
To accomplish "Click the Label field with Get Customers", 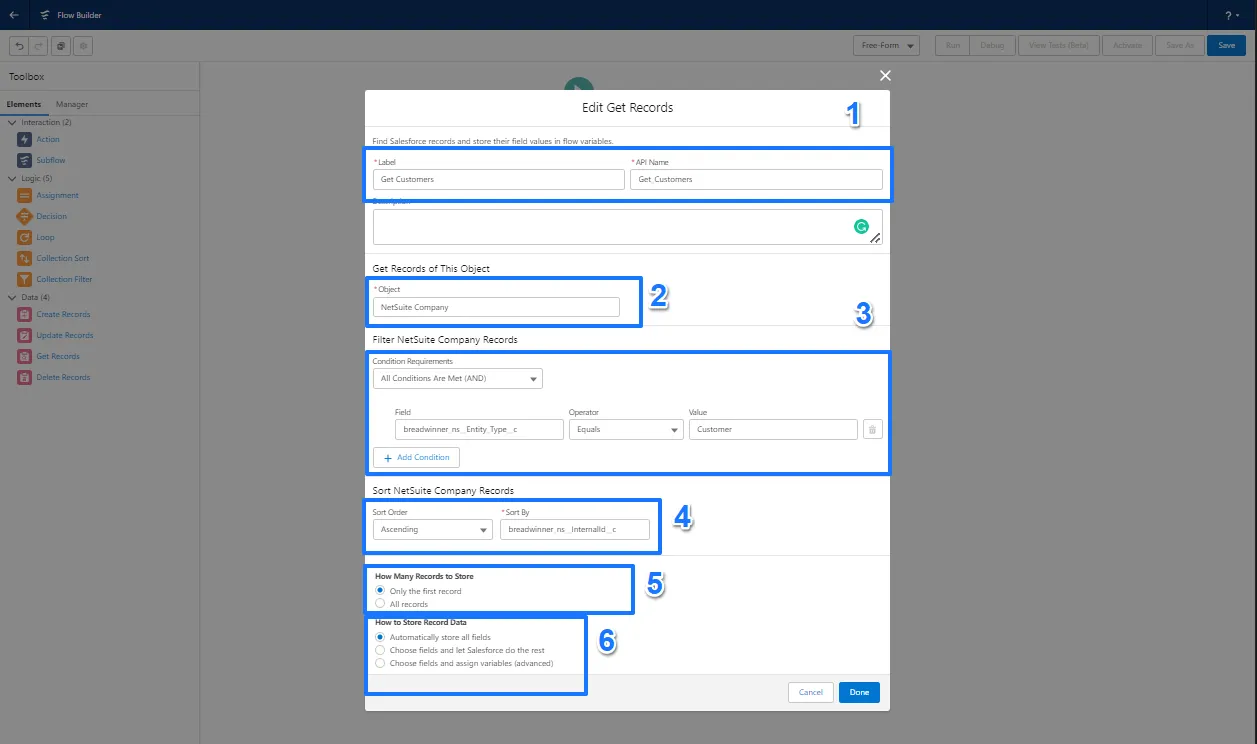I will click(x=499, y=179).
